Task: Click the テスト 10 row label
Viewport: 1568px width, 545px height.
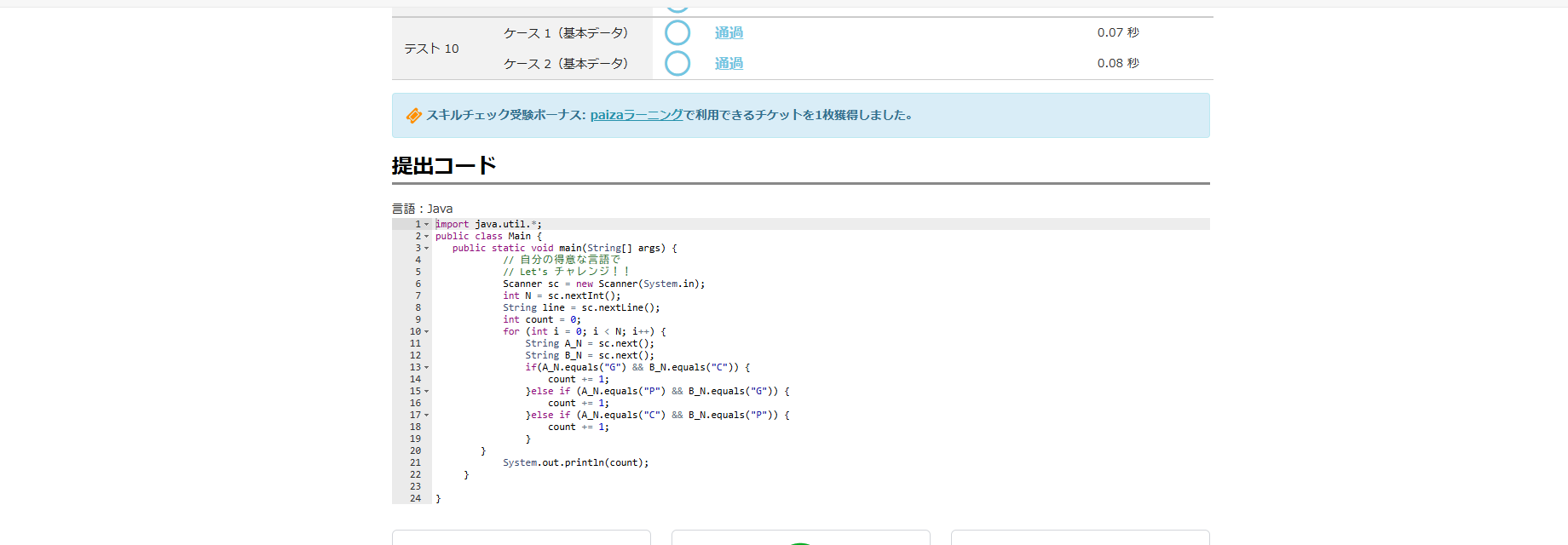Action: point(431,49)
